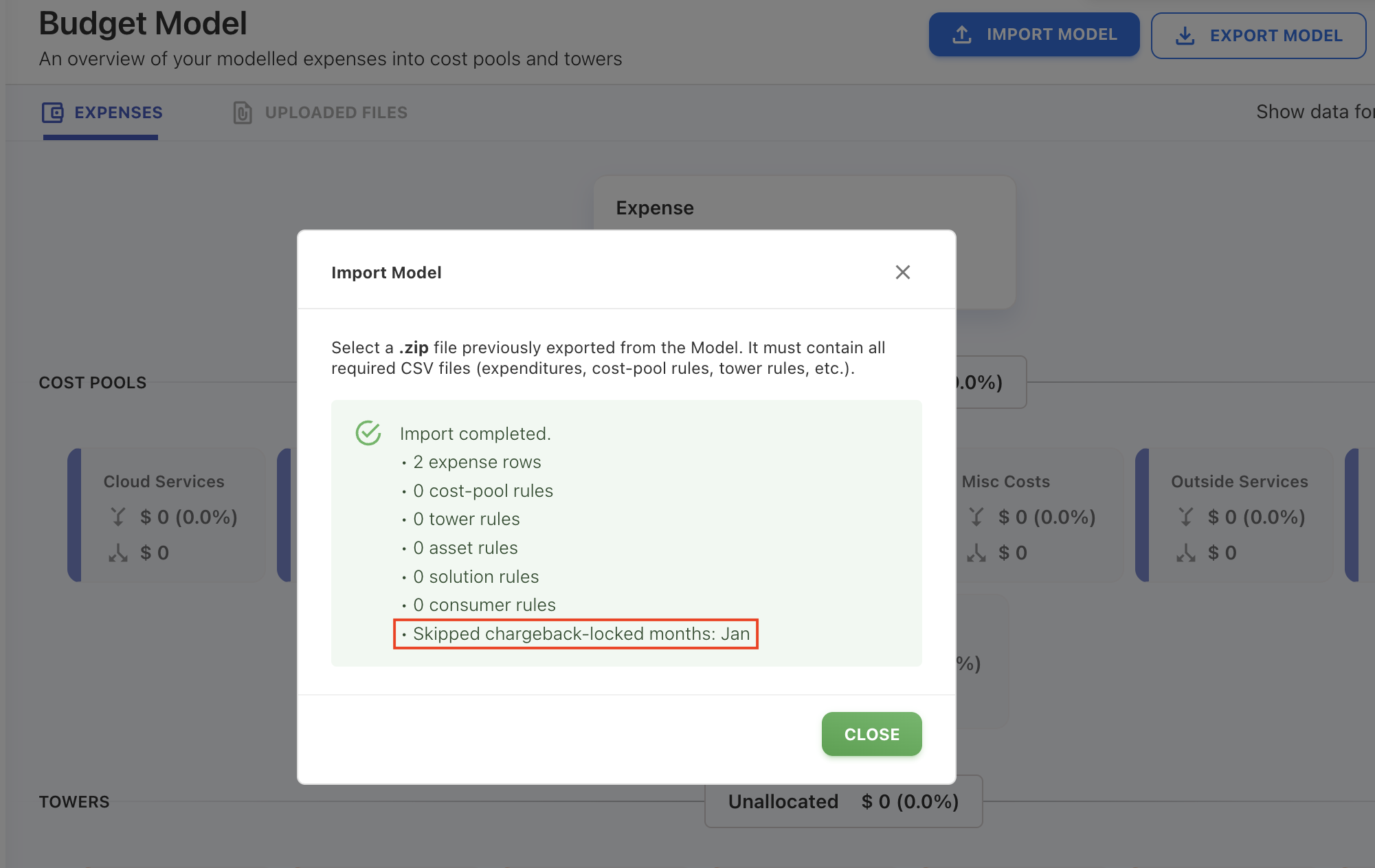Click merge icon in Cloud Services card
1375x868 pixels.
(118, 517)
